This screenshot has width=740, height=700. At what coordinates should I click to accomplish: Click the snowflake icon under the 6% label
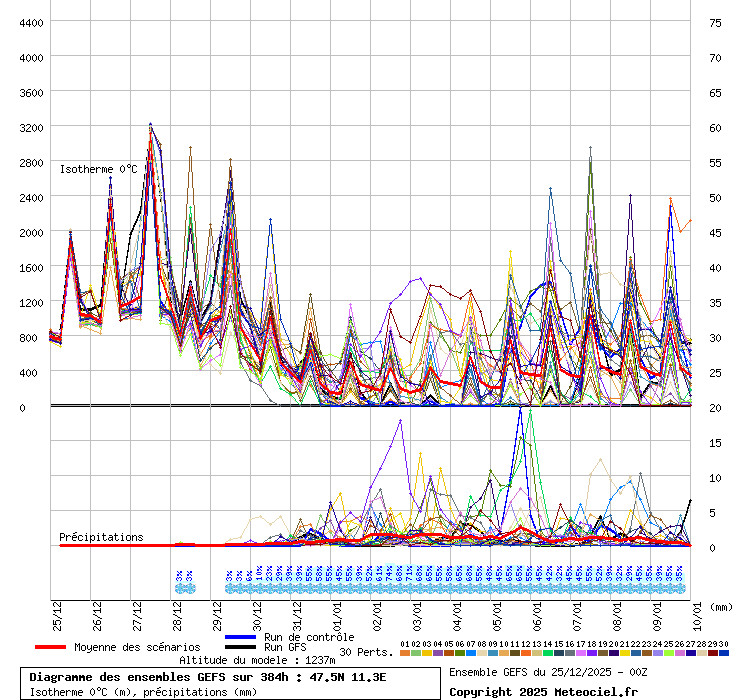pyautogui.click(x=249, y=588)
